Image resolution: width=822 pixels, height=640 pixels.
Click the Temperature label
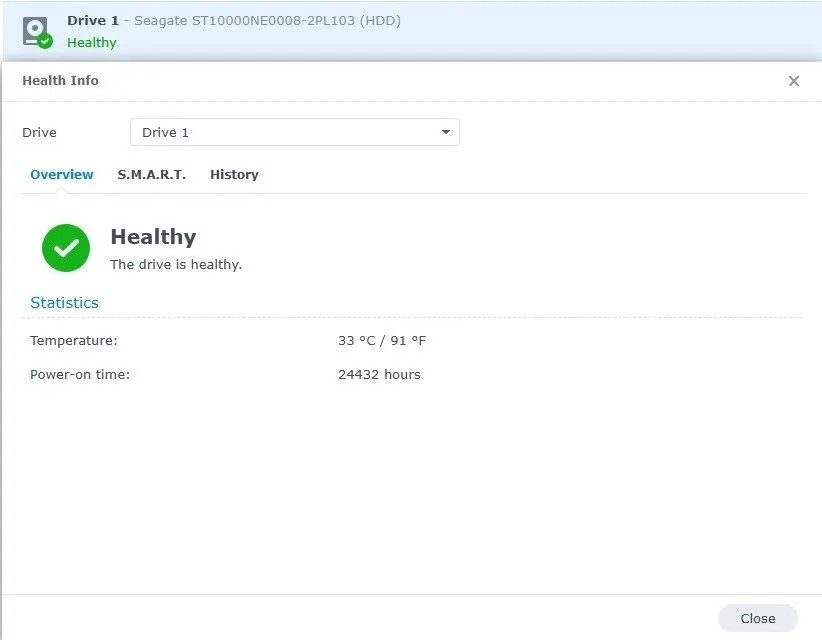tap(74, 341)
